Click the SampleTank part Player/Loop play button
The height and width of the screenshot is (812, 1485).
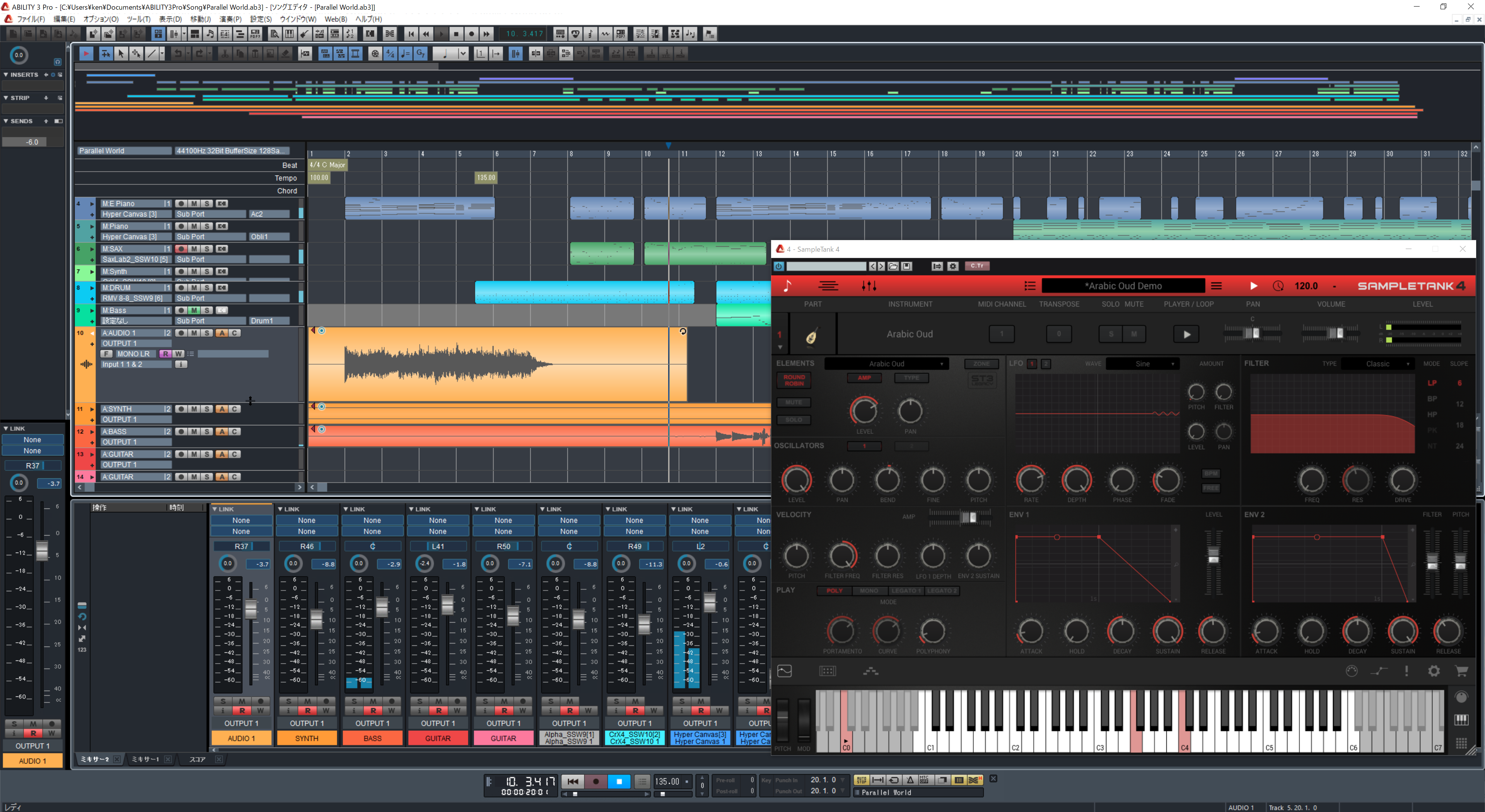pos(1186,334)
